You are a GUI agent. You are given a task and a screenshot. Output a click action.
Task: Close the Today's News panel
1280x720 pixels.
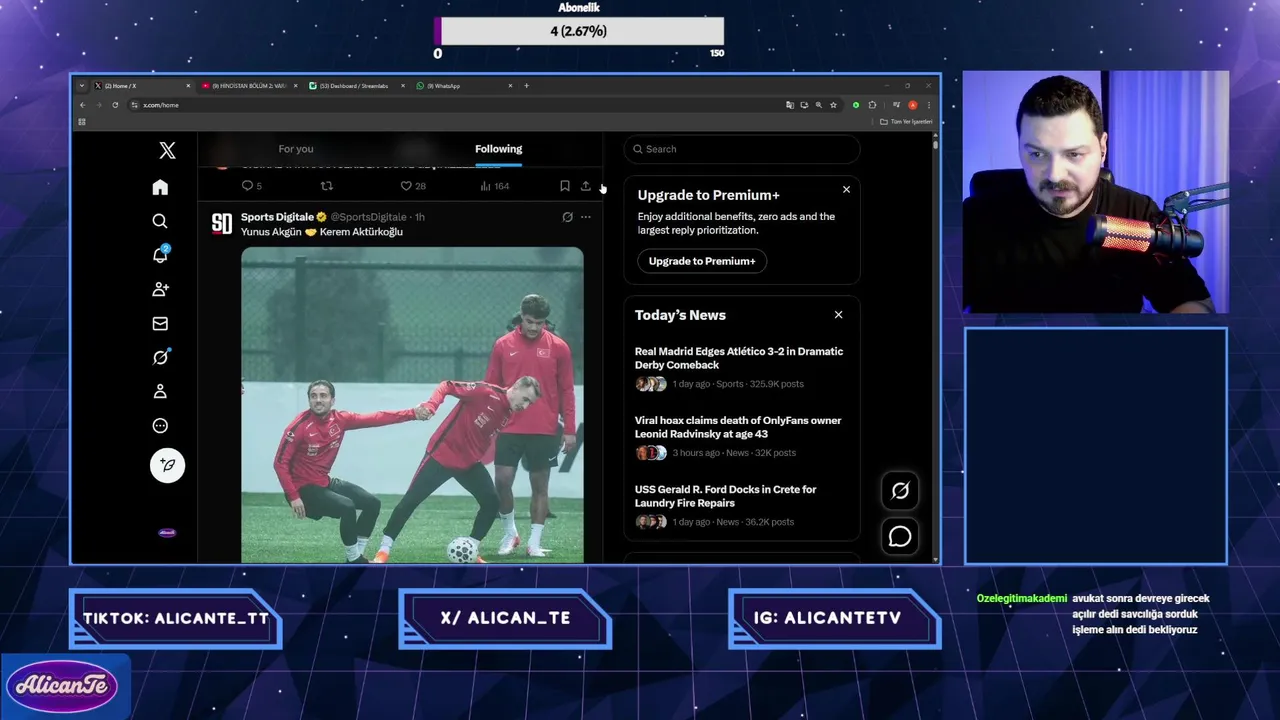pyautogui.click(x=838, y=315)
